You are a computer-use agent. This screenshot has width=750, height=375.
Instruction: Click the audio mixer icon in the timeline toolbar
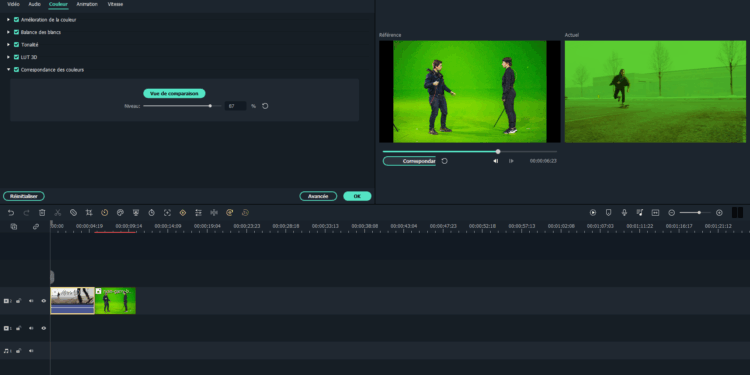[x=640, y=212]
